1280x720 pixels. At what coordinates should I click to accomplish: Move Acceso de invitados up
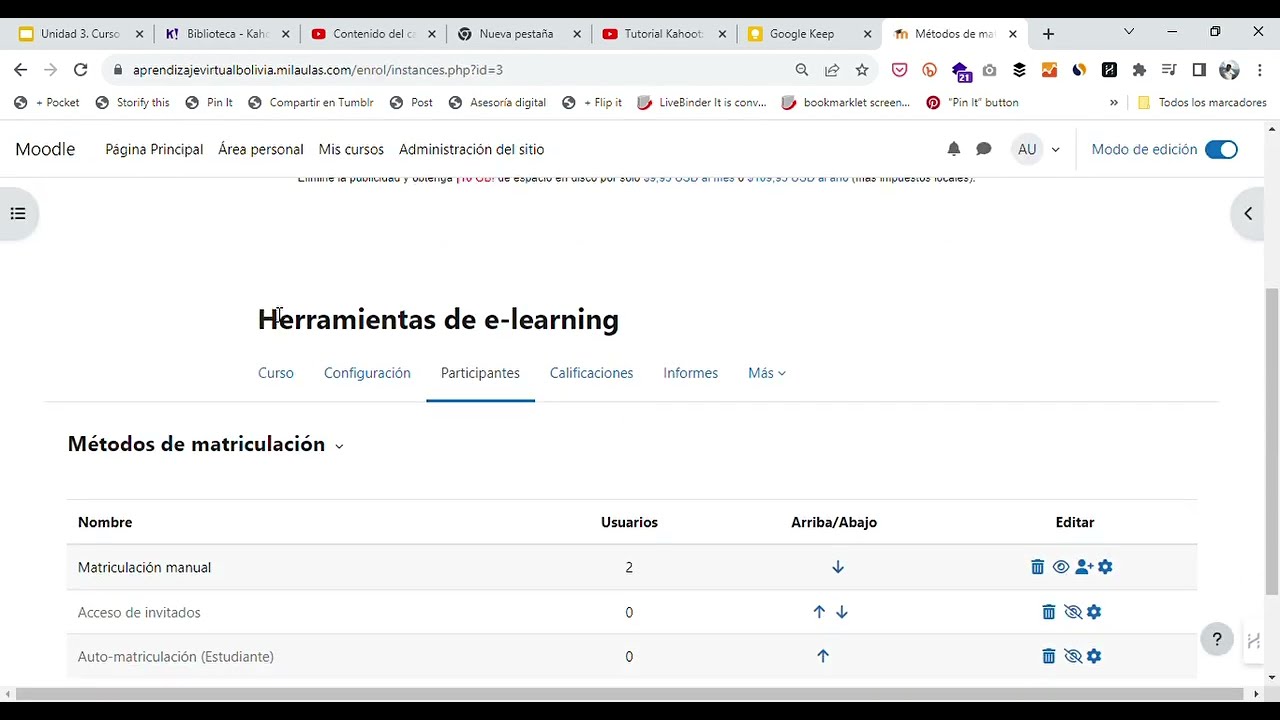pos(819,612)
